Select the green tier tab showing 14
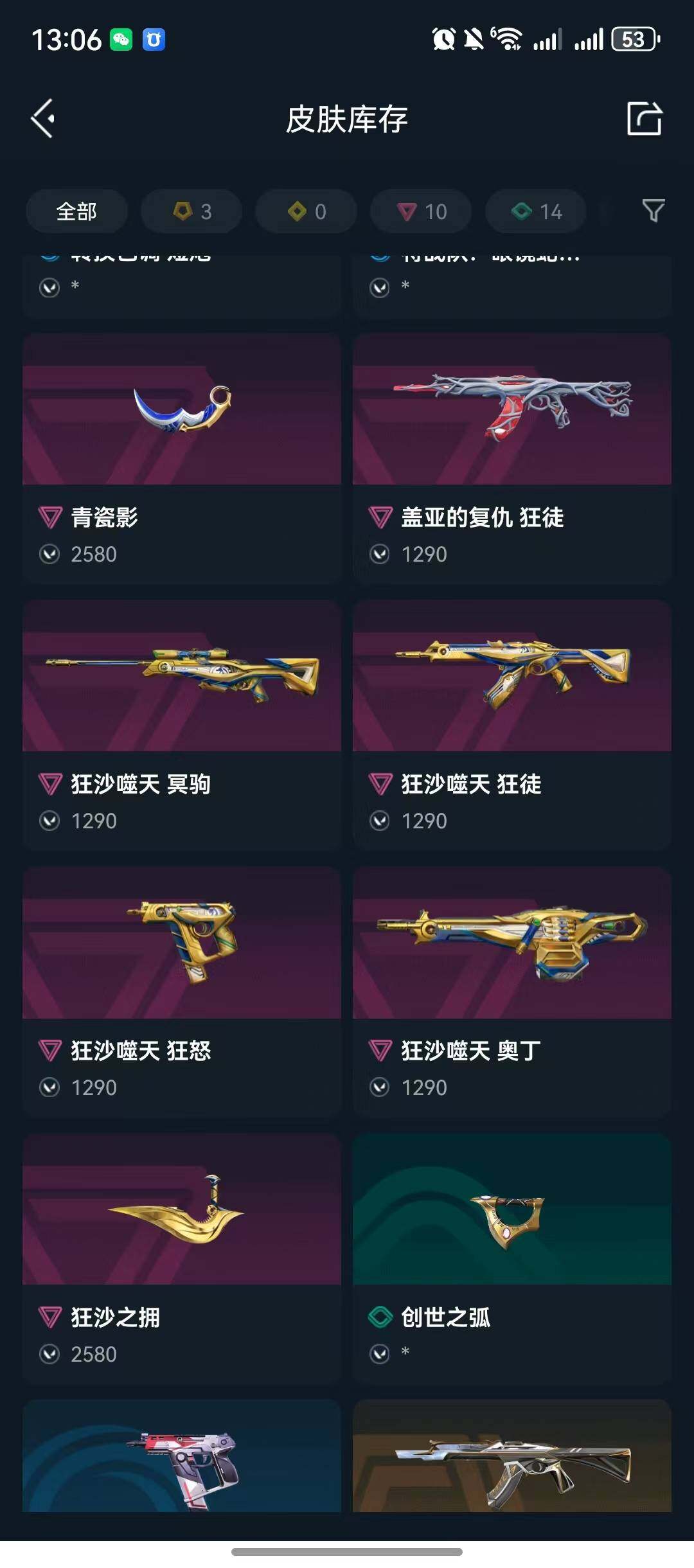 [x=536, y=211]
